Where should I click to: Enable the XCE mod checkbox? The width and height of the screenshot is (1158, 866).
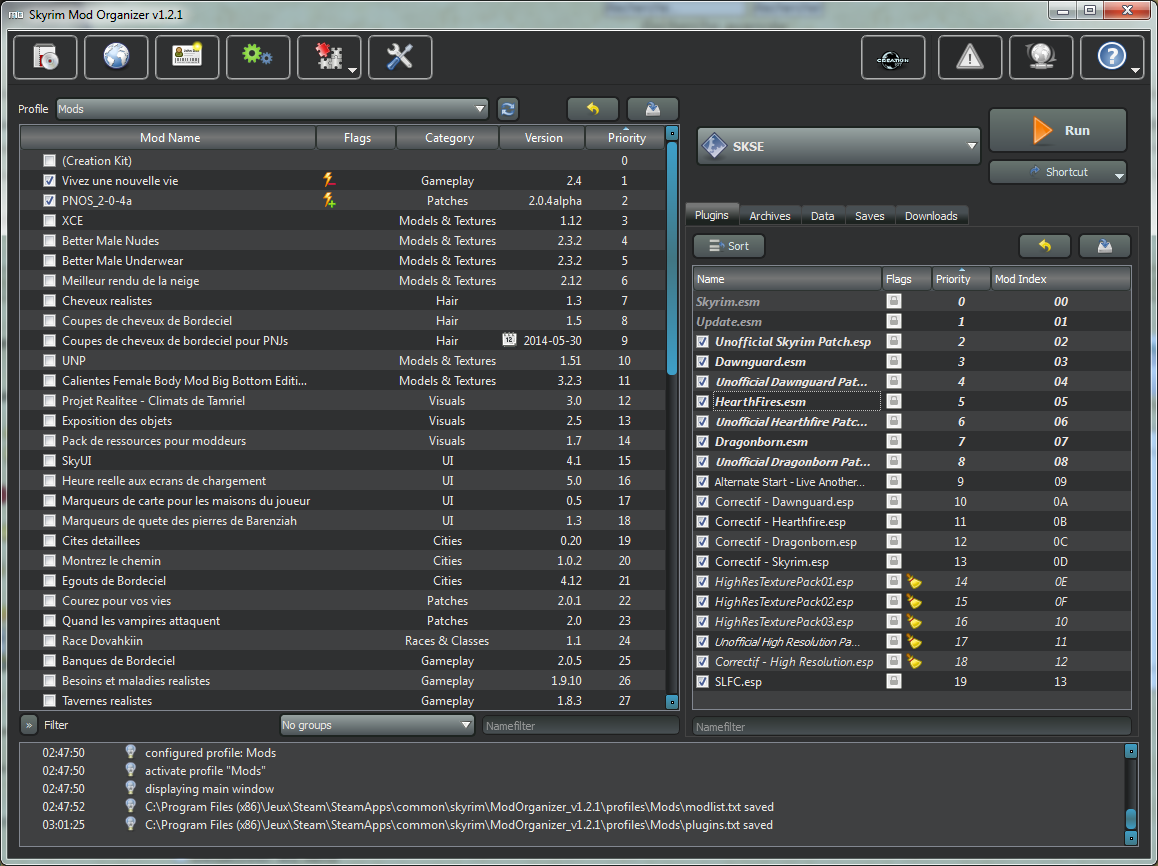click(x=49, y=220)
